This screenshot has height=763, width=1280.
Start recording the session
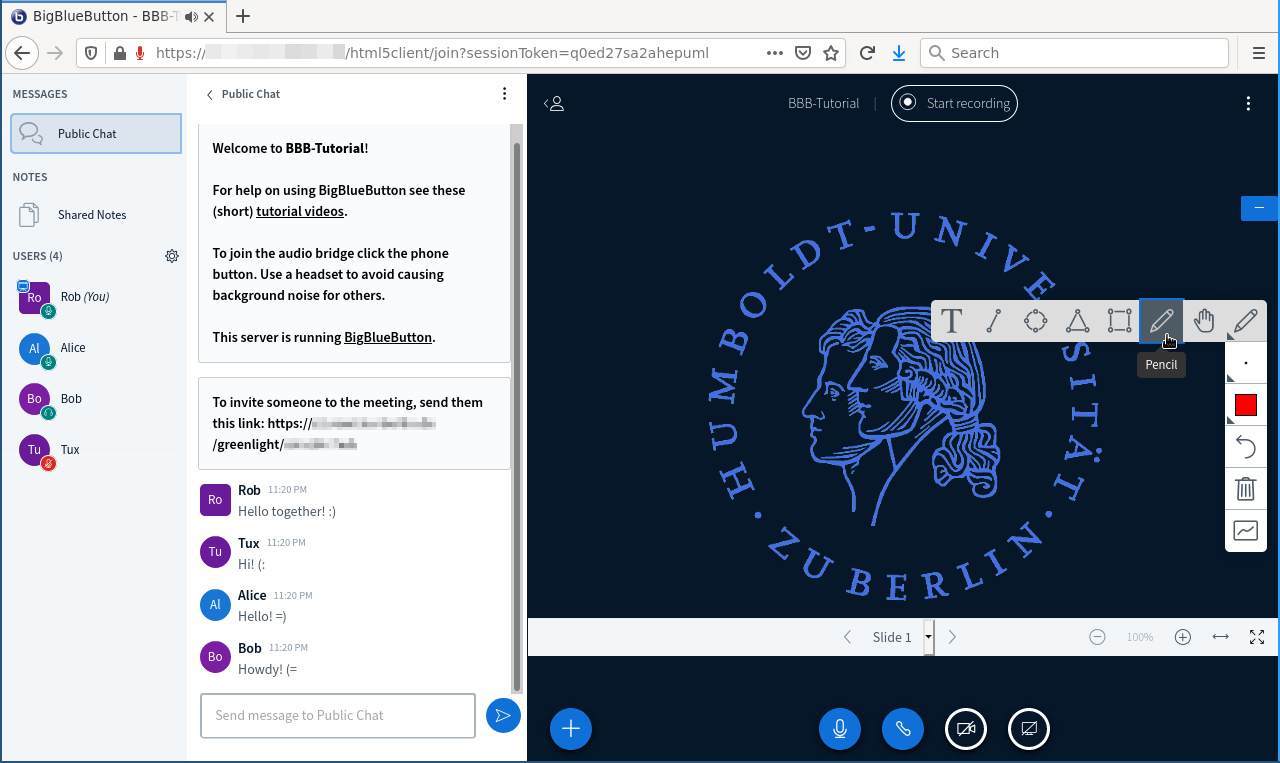tap(954, 103)
